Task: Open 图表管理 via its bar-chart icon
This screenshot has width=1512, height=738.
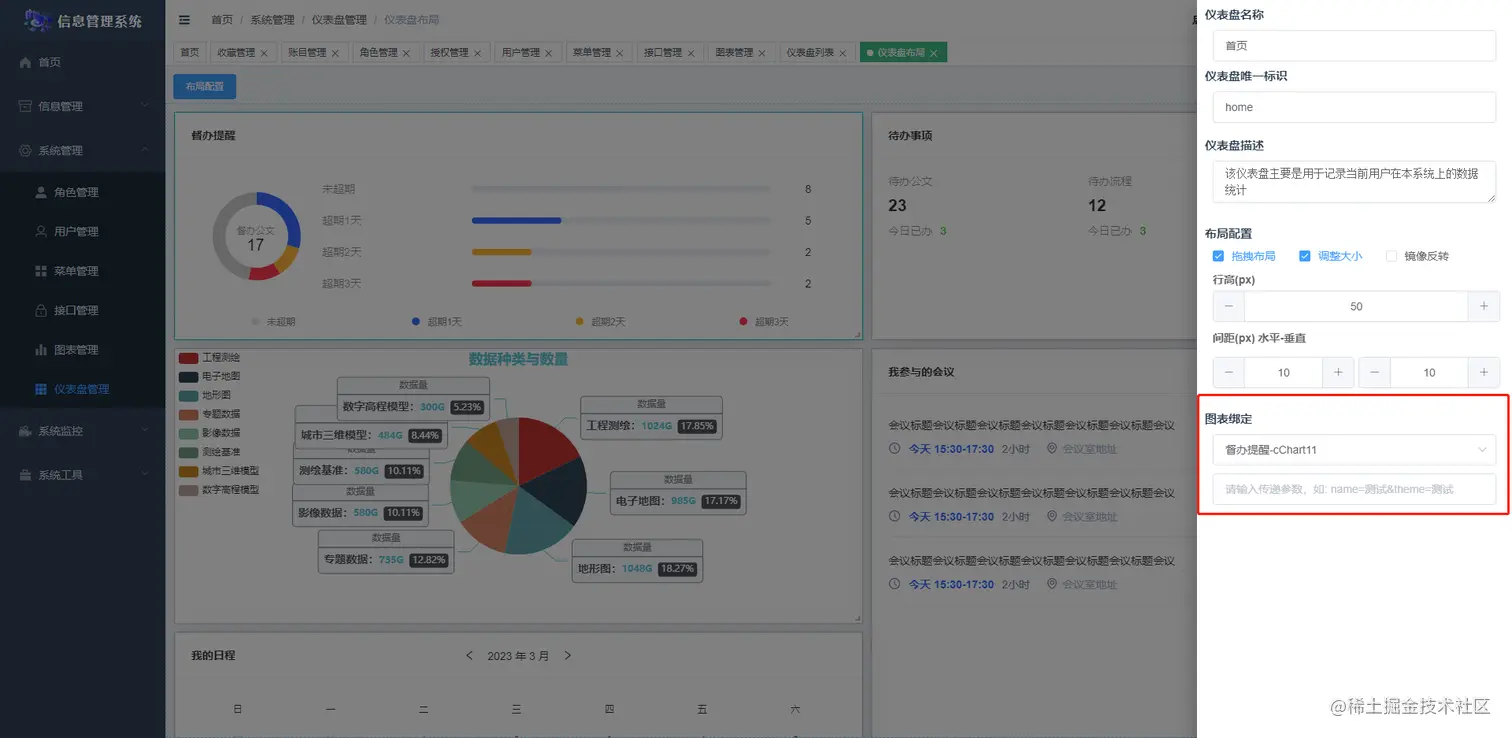Action: pos(41,350)
